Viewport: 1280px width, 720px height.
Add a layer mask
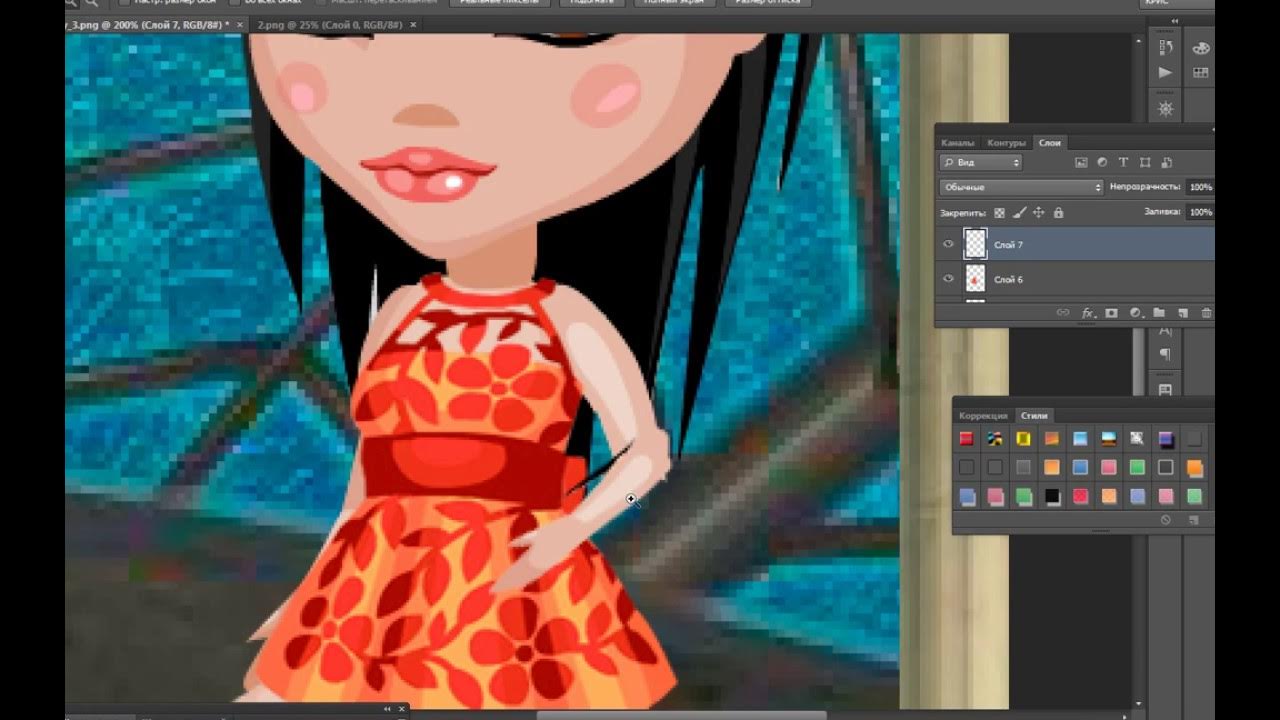pyautogui.click(x=1111, y=313)
